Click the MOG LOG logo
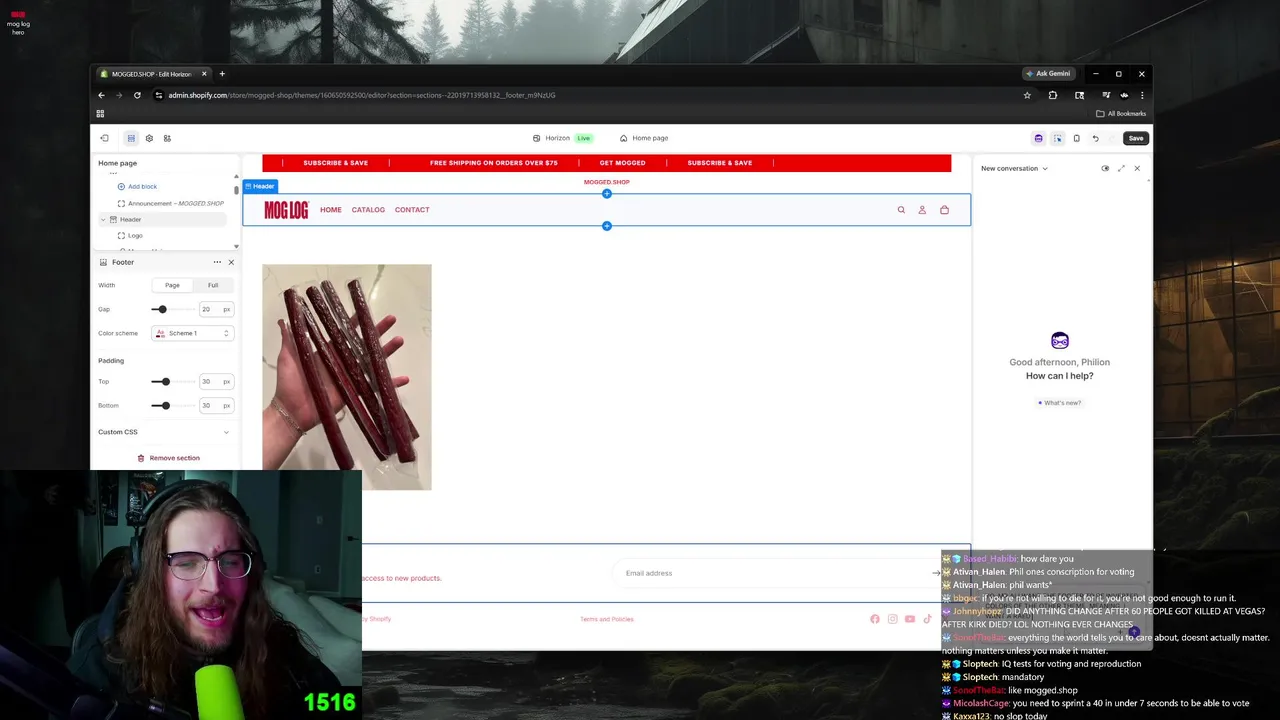This screenshot has width=1280, height=720. (x=287, y=210)
